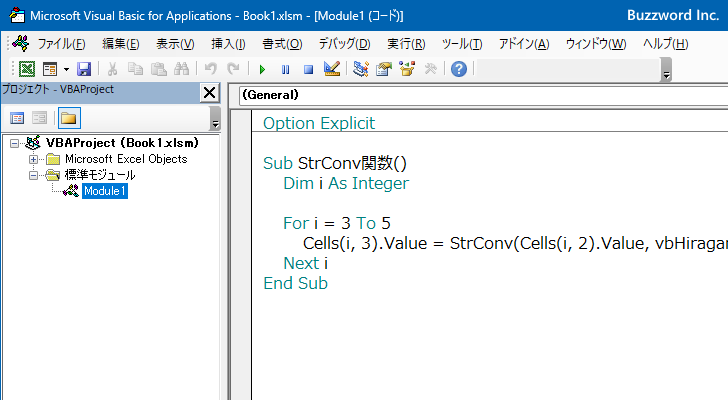Toggle Design Mode ruler icon
The width and height of the screenshot is (728, 400).
[332, 69]
